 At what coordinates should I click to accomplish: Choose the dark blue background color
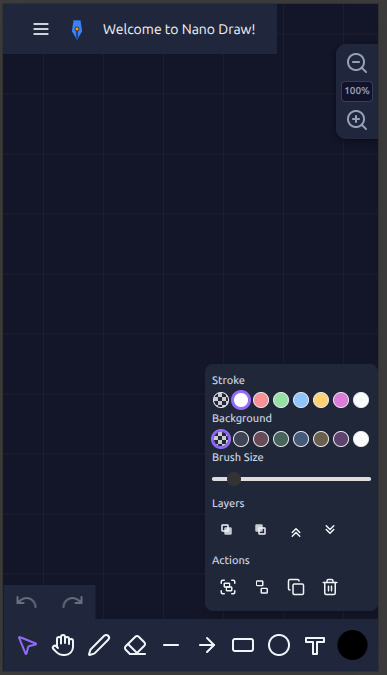pos(301,439)
